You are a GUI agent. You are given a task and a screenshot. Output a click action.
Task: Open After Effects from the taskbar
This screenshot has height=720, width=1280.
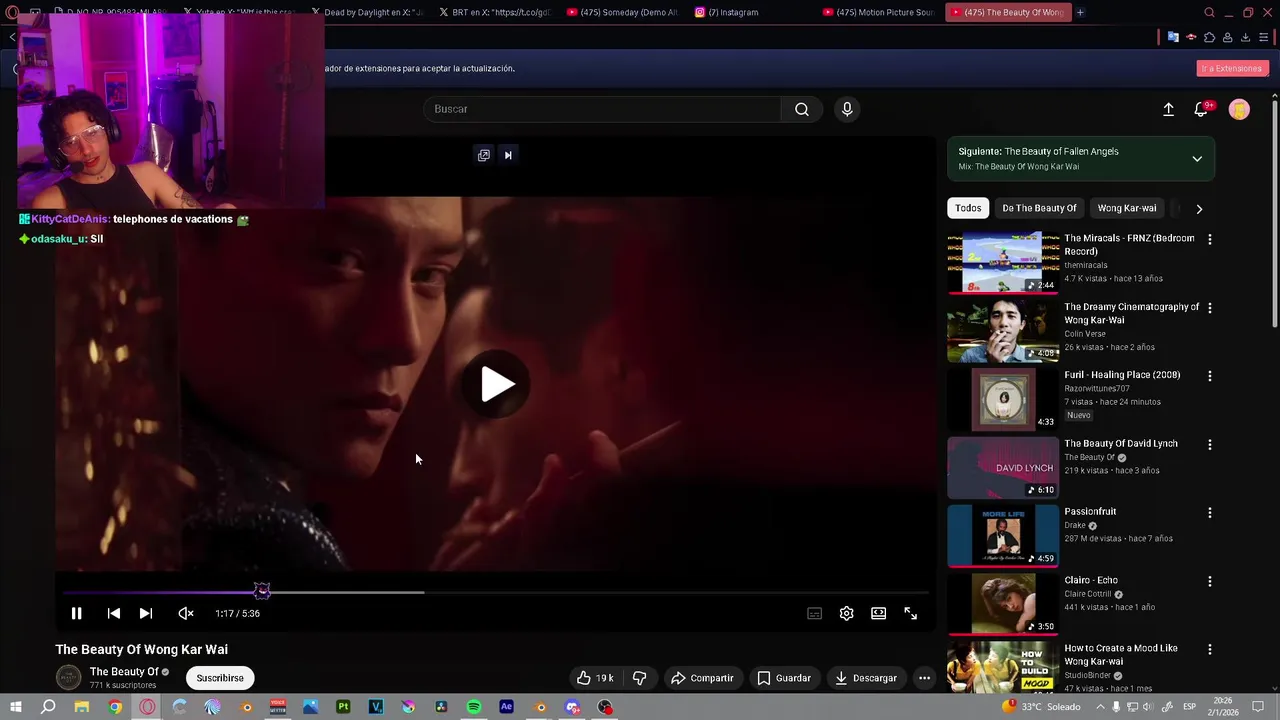point(507,707)
